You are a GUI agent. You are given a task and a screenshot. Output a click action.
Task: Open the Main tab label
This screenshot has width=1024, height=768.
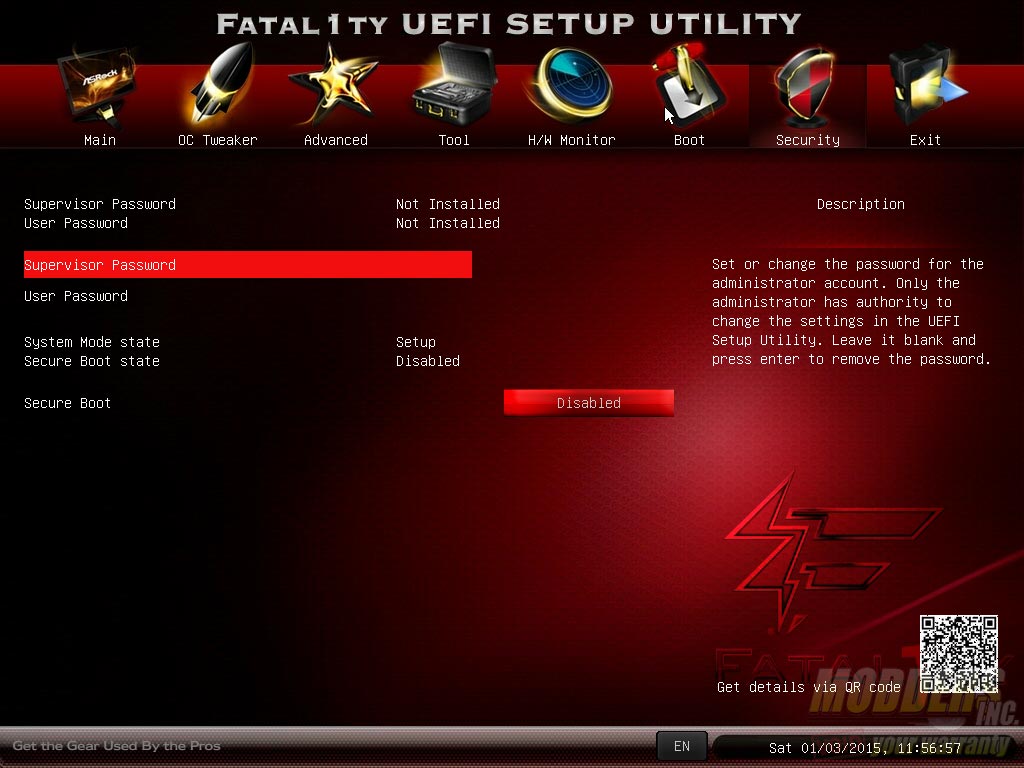[x=100, y=140]
